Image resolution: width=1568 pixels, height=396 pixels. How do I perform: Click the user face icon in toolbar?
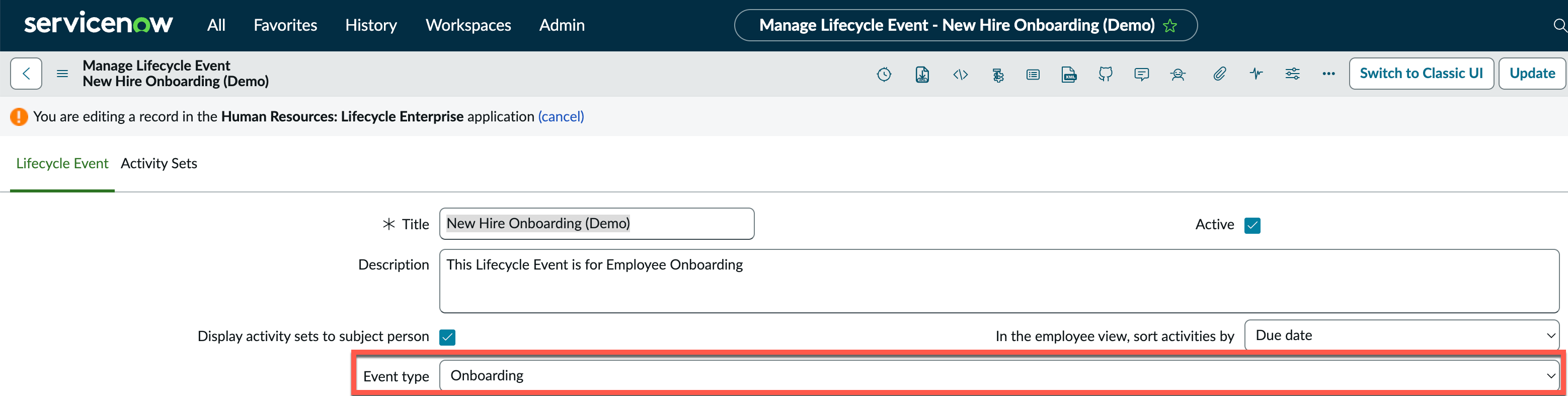(x=1178, y=75)
